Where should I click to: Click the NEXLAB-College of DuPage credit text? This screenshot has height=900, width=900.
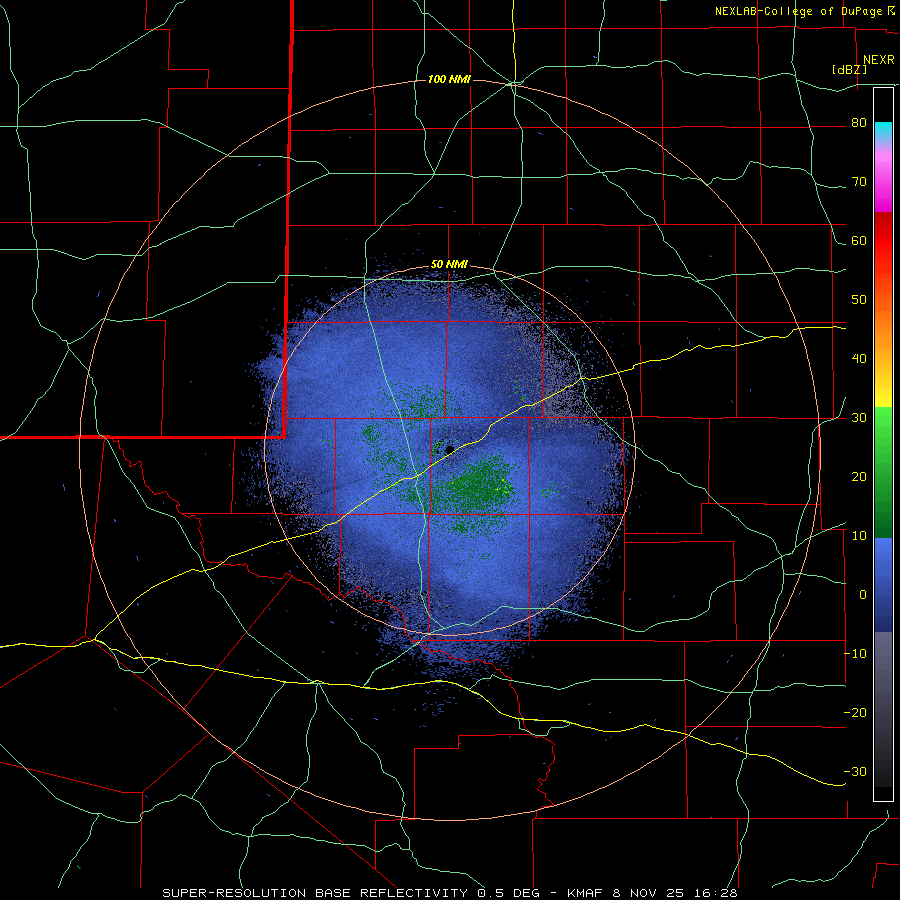798,11
